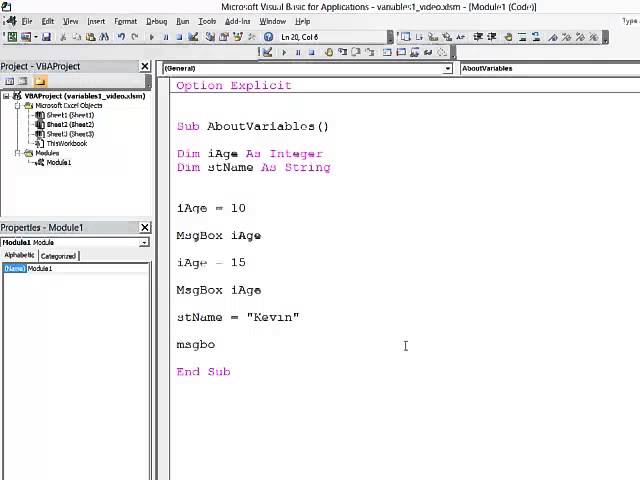This screenshot has width=640, height=480.
Task: Close the Properties - Module1 panel
Action: [145, 227]
